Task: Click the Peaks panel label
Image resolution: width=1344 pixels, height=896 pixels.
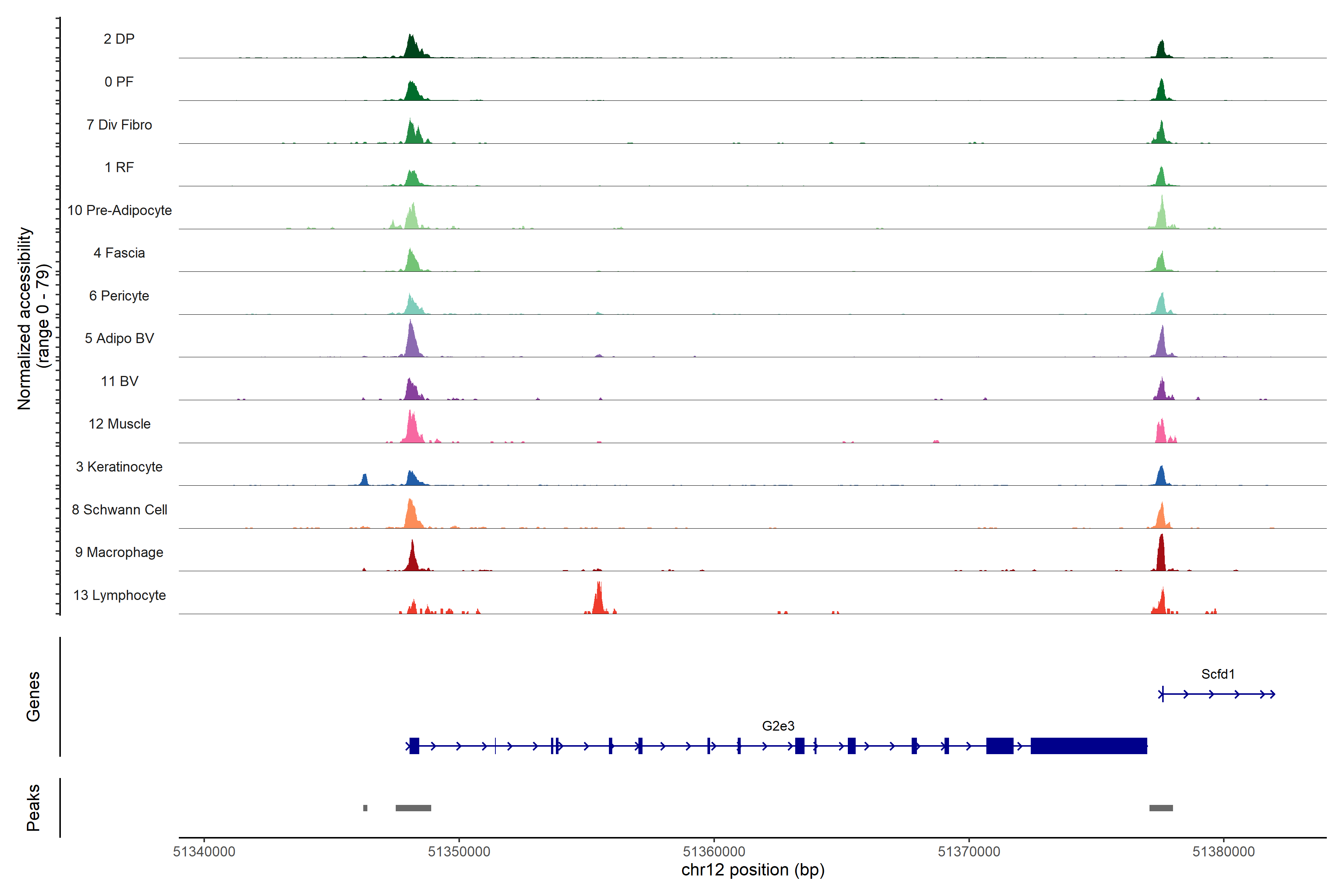Action: (x=33, y=808)
